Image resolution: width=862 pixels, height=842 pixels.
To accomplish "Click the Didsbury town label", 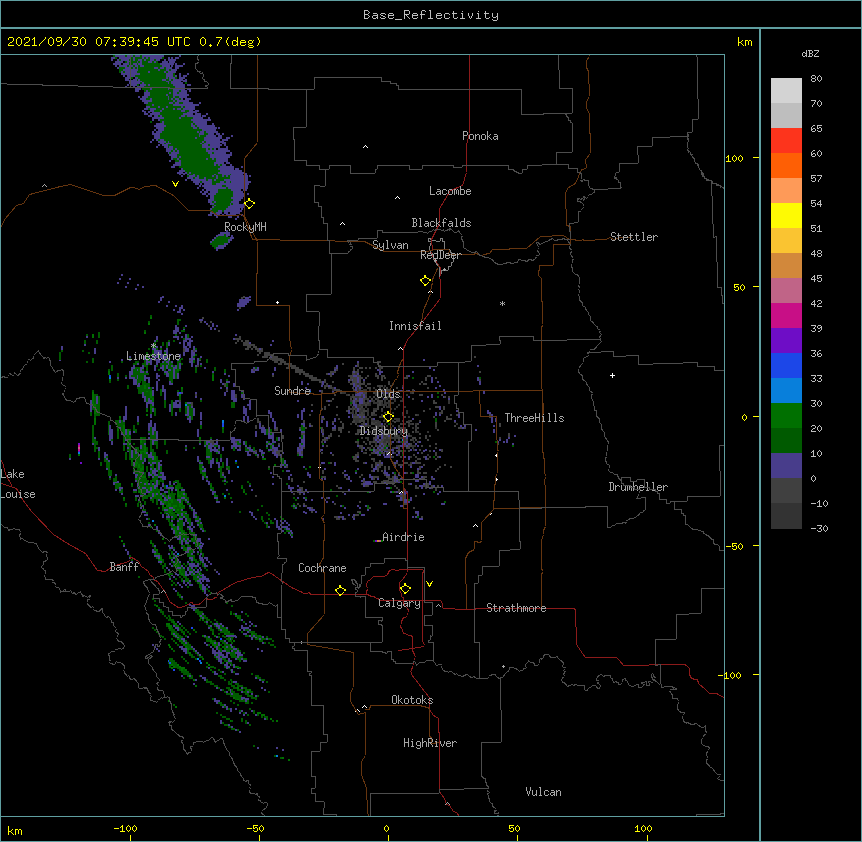I will tap(384, 431).
